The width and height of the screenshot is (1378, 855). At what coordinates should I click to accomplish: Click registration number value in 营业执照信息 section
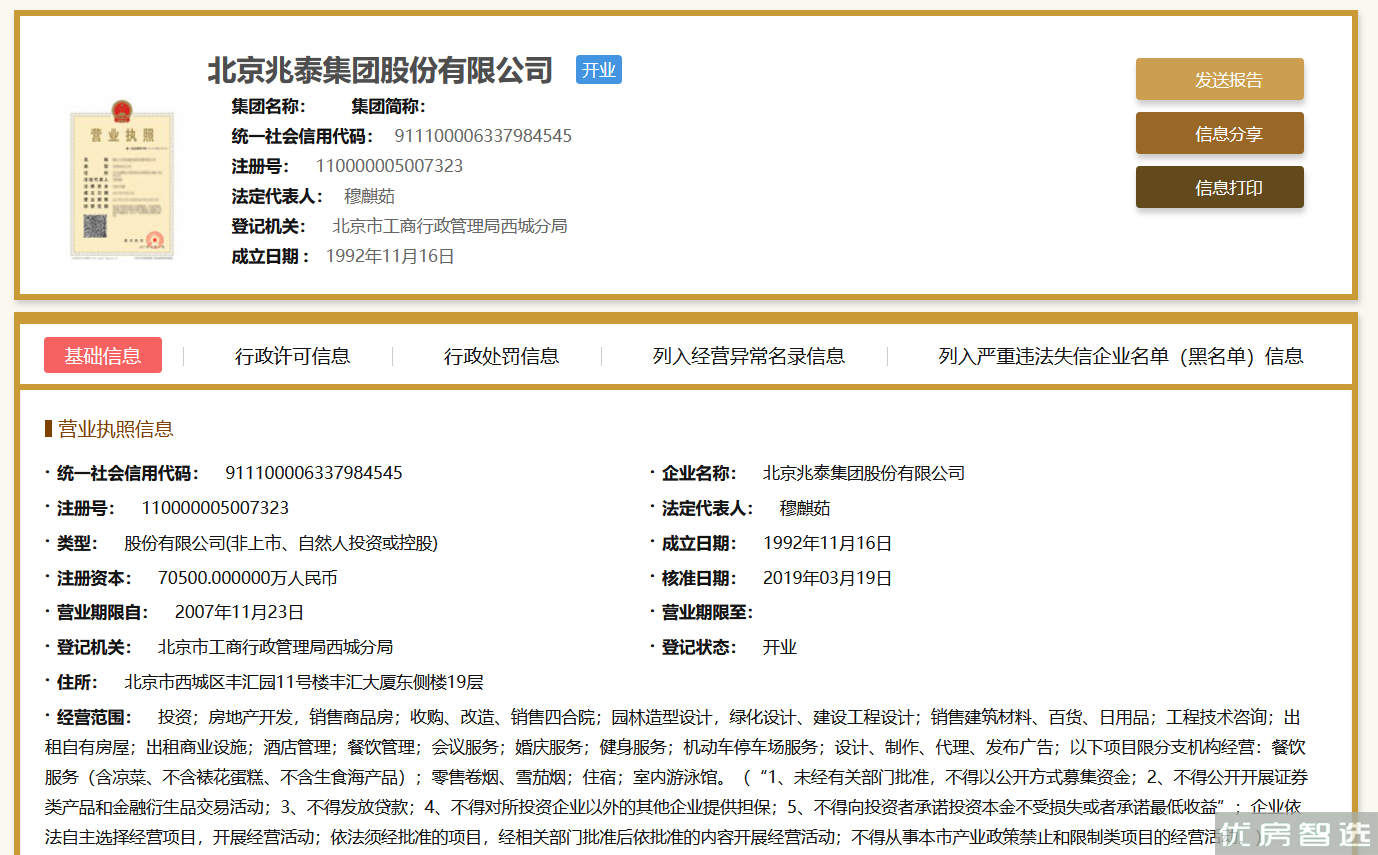tap(215, 508)
